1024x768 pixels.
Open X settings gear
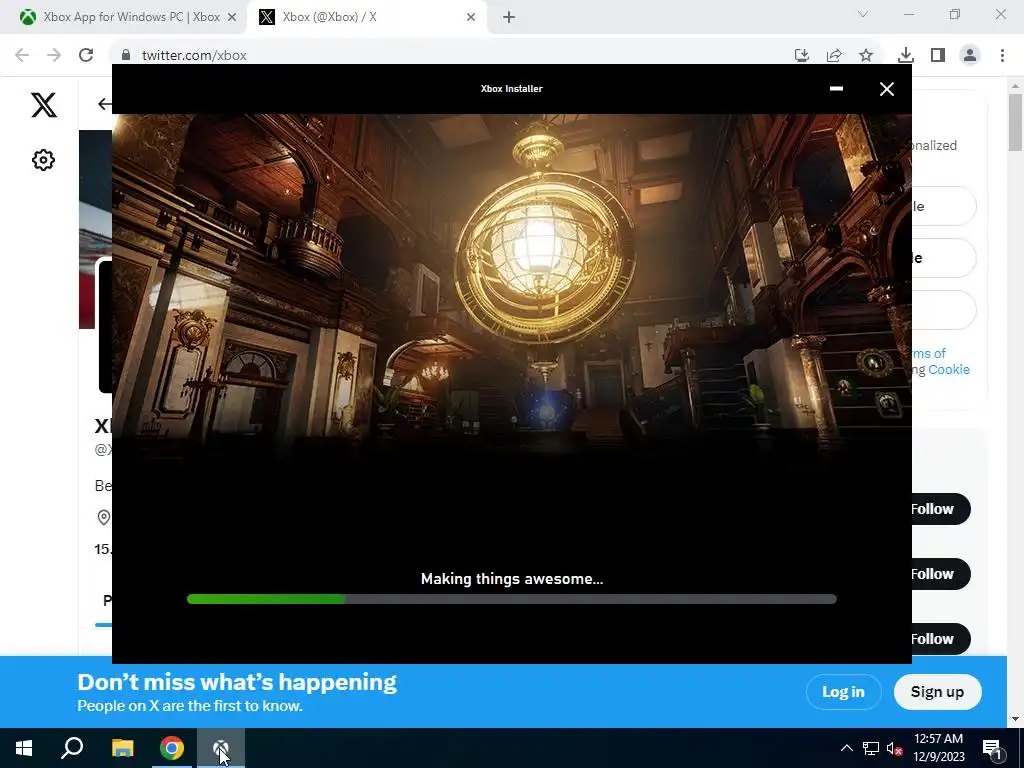[x=43, y=160]
